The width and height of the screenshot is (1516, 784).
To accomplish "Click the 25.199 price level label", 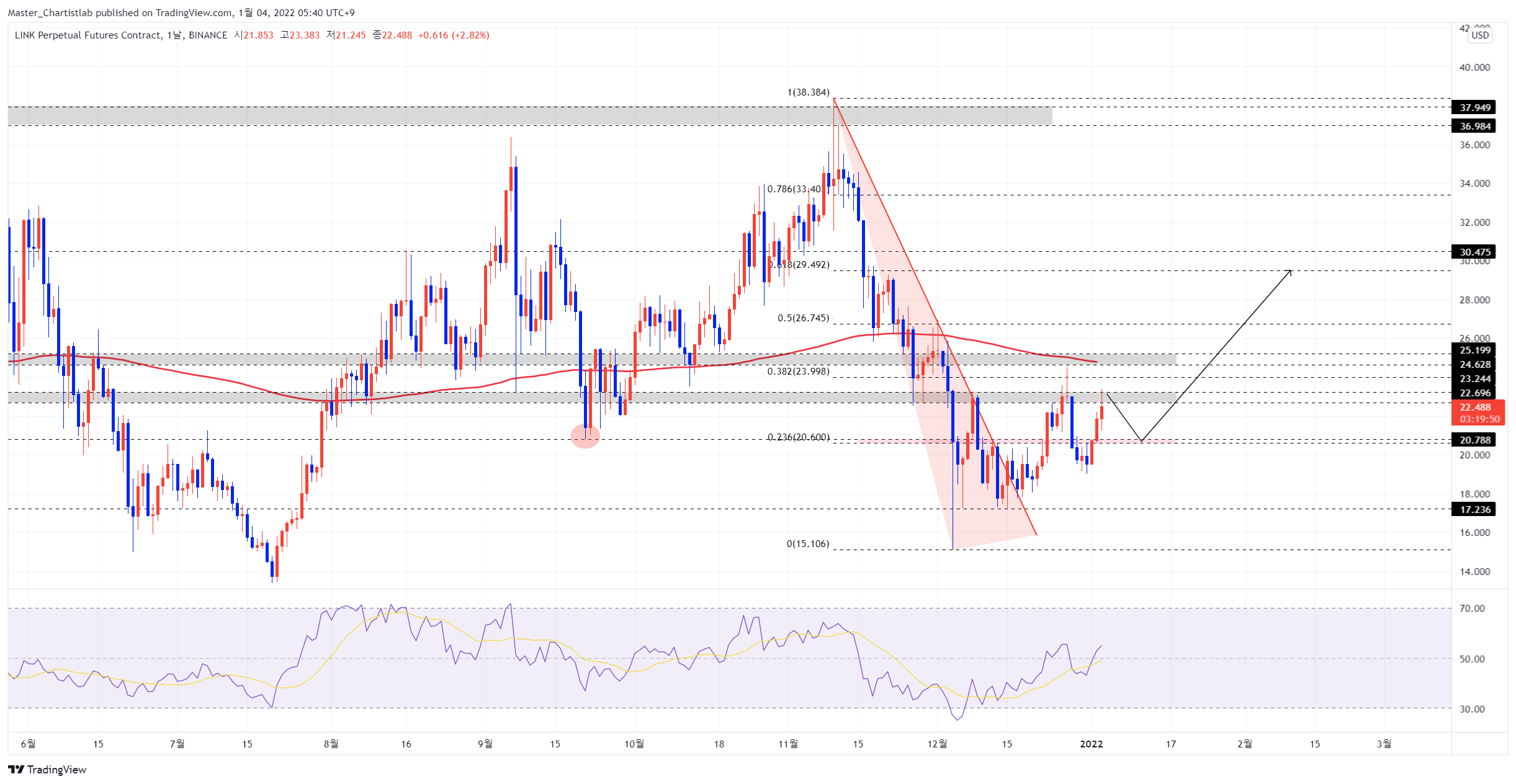I will pos(1474,350).
